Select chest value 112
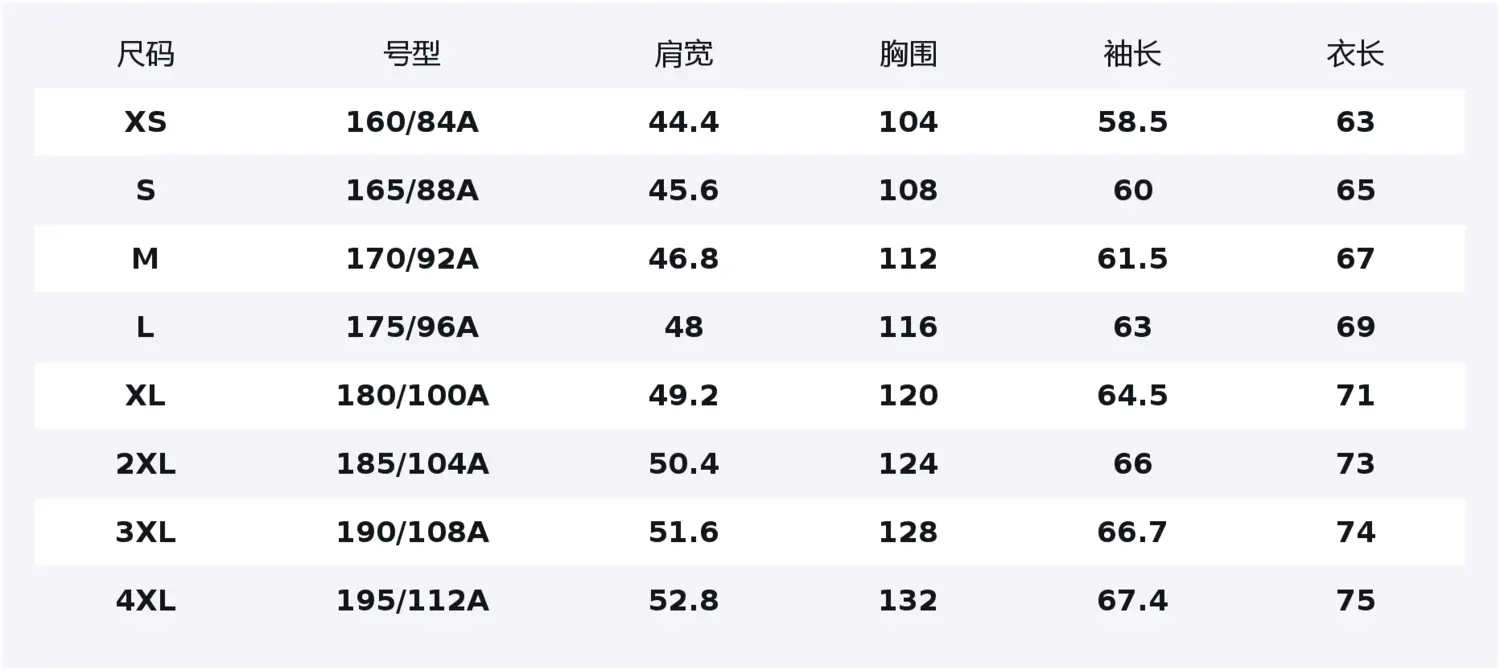 click(908, 259)
